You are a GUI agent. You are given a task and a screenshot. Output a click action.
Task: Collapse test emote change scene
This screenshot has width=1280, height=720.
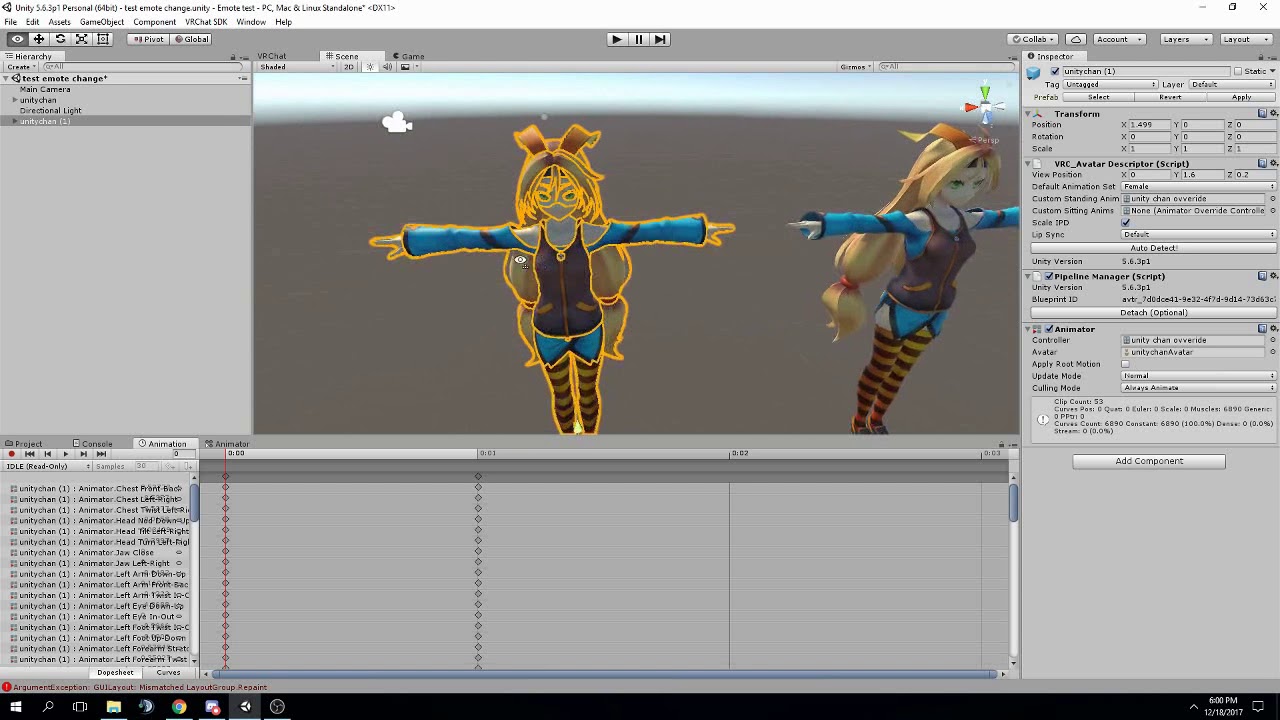point(6,78)
